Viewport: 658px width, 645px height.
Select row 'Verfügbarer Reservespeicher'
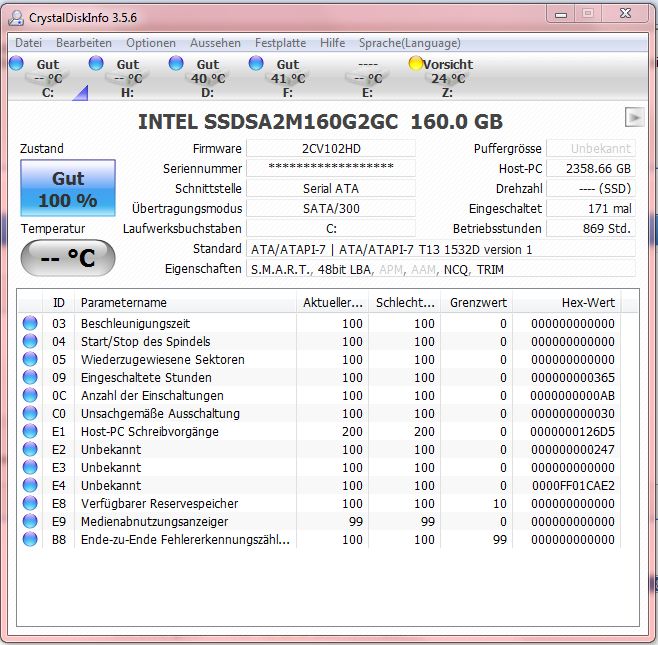[x=319, y=504]
